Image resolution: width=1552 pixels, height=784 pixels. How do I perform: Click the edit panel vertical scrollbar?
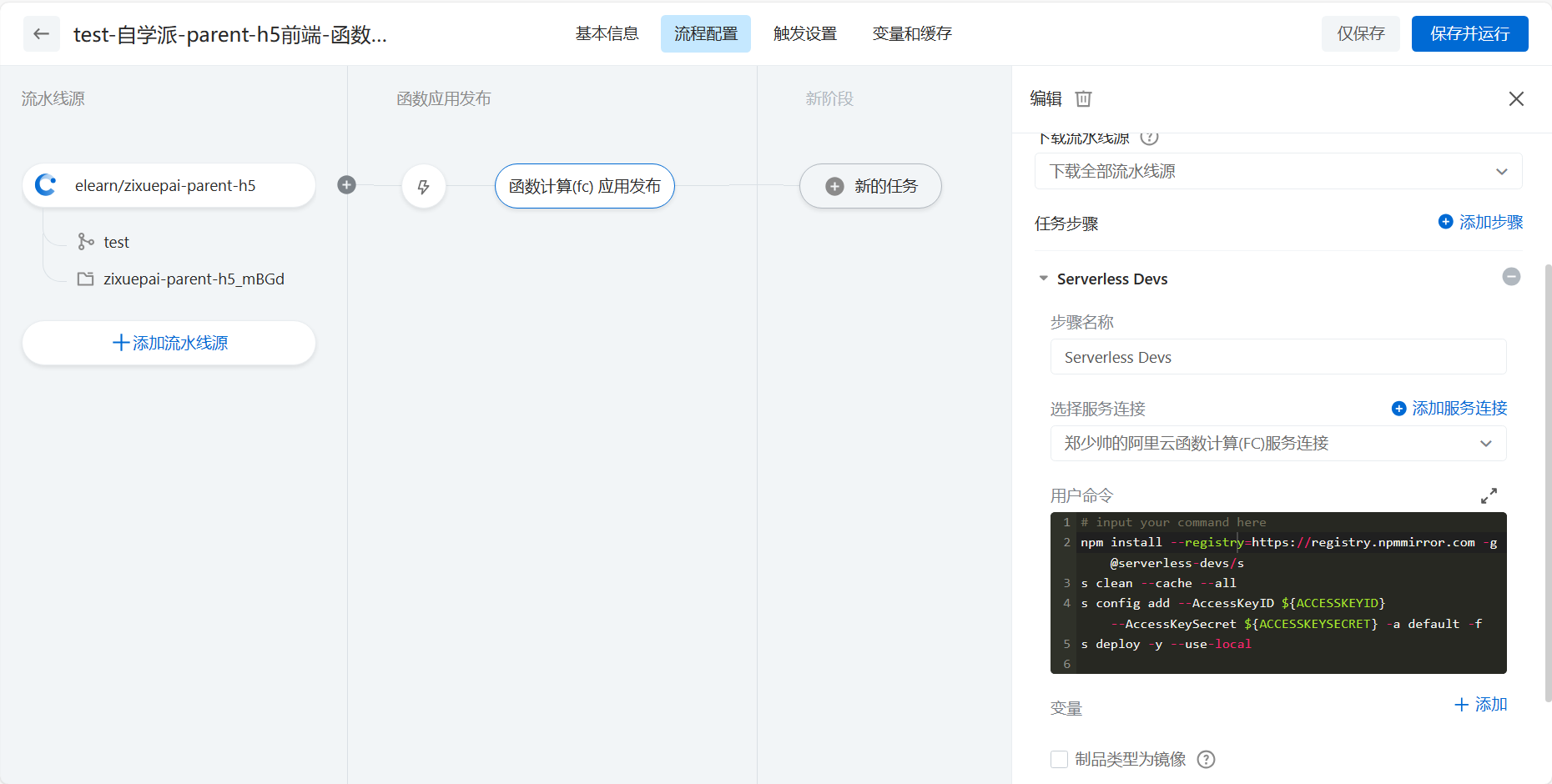[x=1548, y=484]
